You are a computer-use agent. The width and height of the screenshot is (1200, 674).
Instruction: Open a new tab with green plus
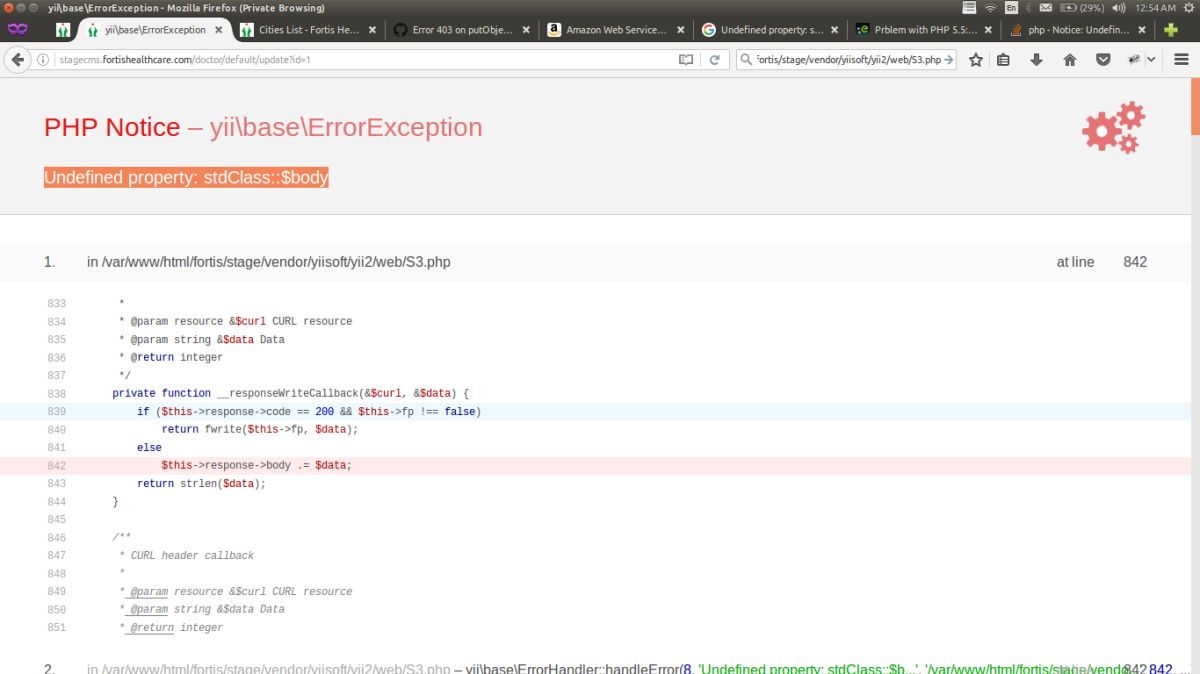1171,30
